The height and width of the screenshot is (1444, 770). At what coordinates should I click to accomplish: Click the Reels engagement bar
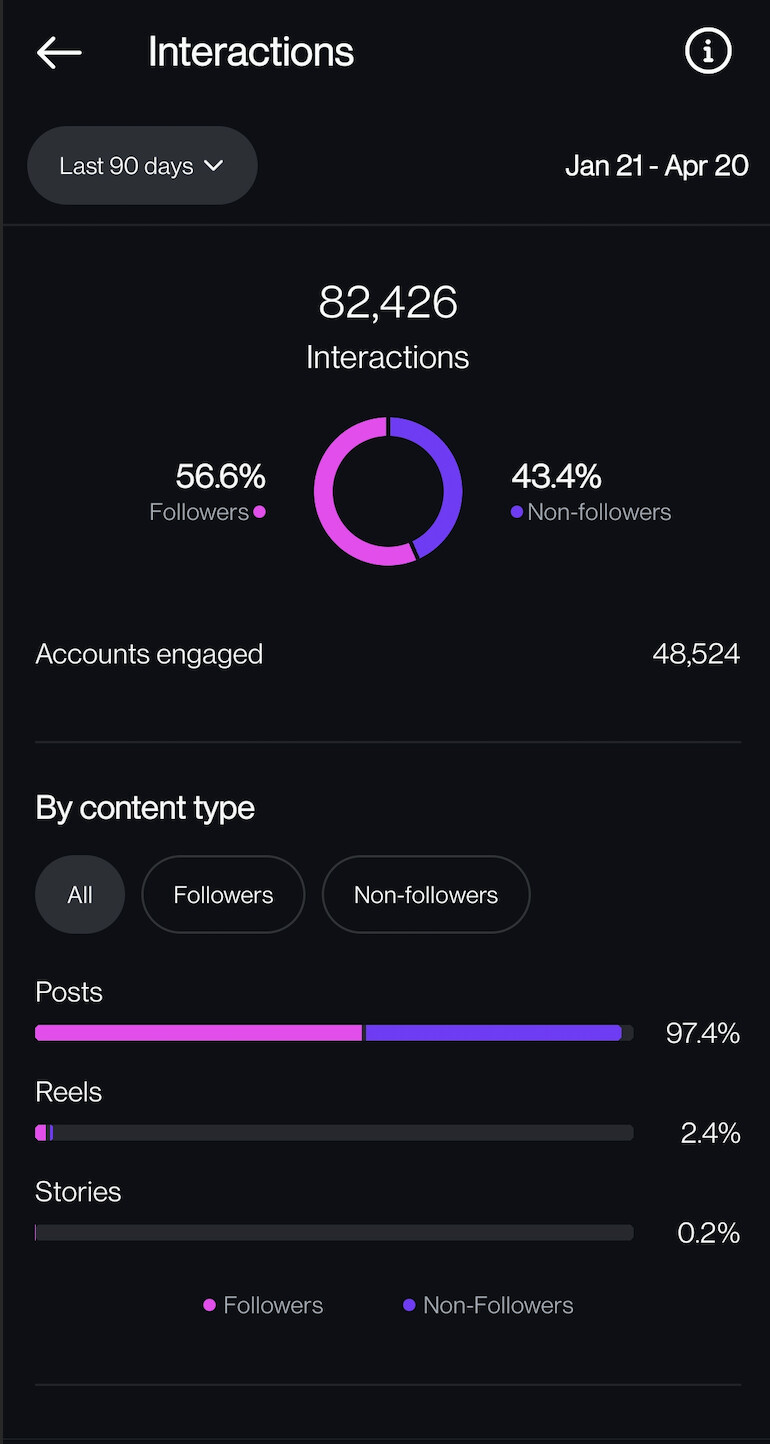click(334, 1133)
